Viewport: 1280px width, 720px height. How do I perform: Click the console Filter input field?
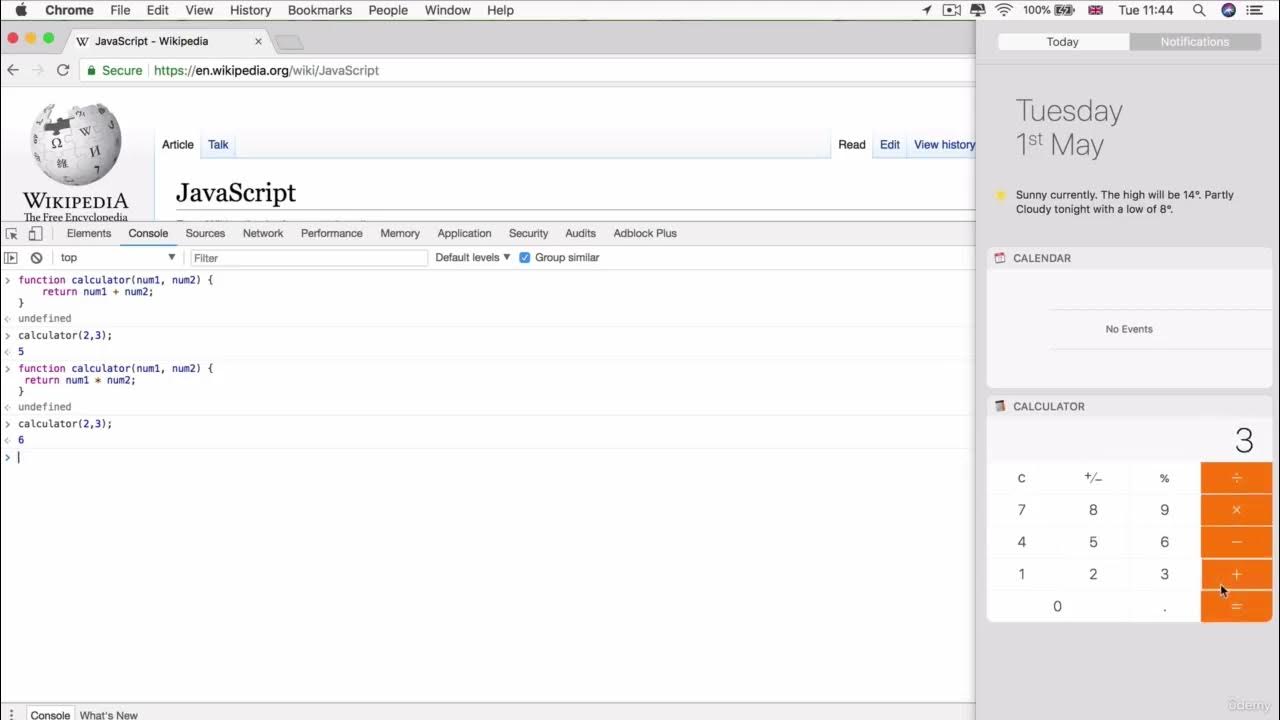click(308, 258)
